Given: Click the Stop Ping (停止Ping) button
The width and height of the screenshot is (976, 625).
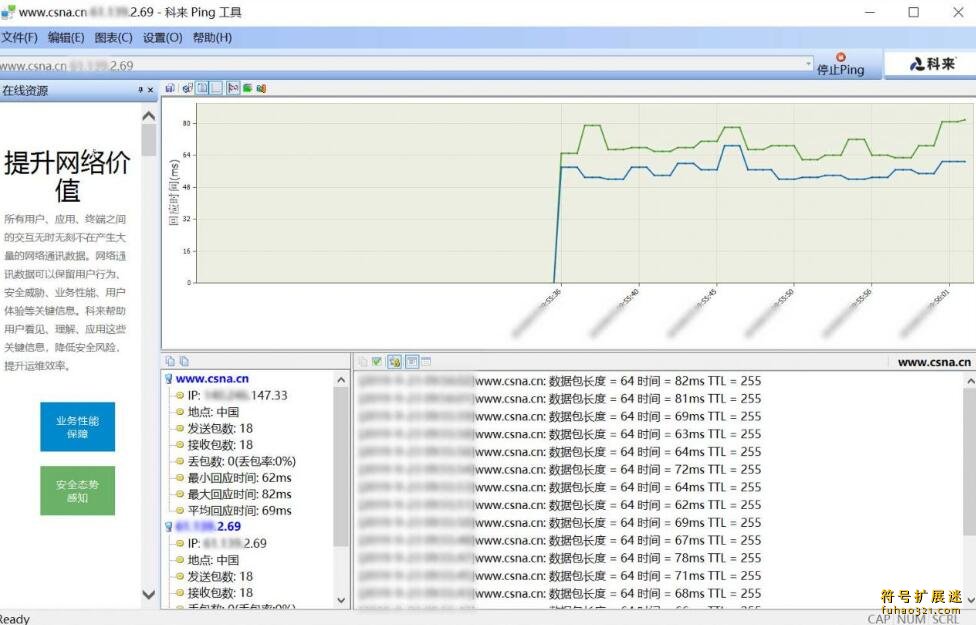Looking at the screenshot, I should tap(840, 64).
